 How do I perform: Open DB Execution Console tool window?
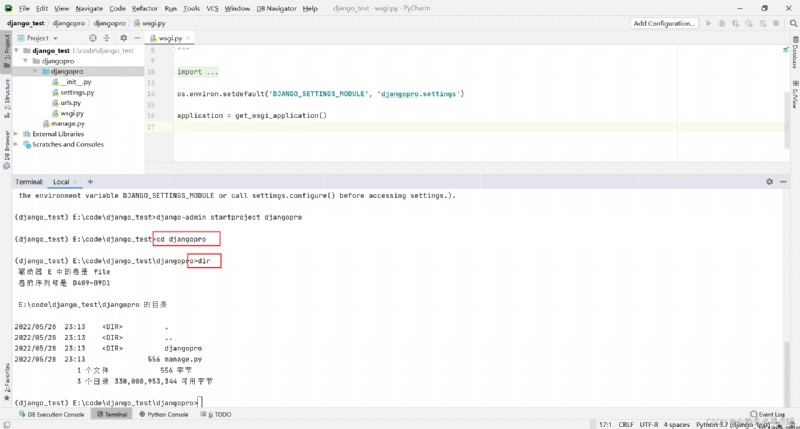click(x=52, y=414)
